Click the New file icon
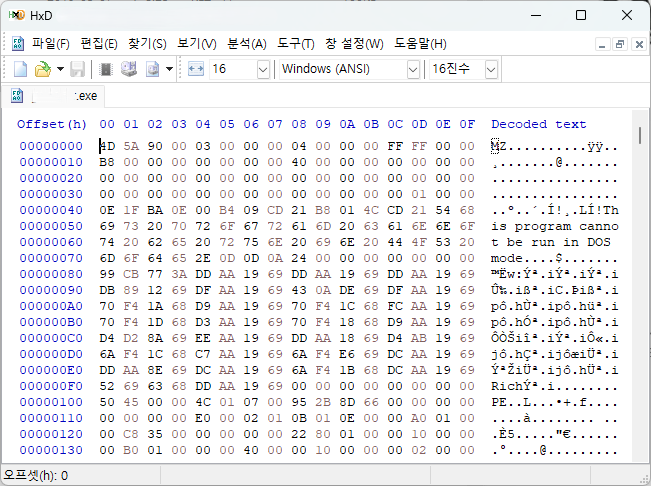 [x=20, y=69]
